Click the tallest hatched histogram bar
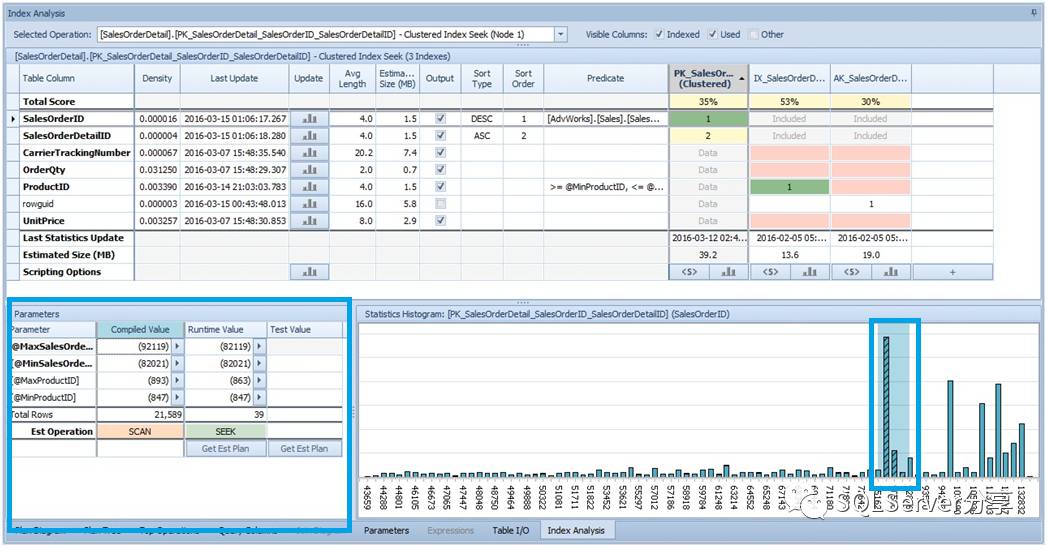 pyautogui.click(x=886, y=406)
